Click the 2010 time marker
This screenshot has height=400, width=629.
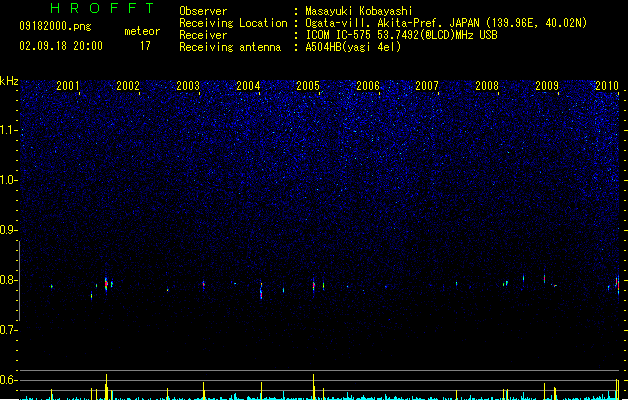coord(607,86)
